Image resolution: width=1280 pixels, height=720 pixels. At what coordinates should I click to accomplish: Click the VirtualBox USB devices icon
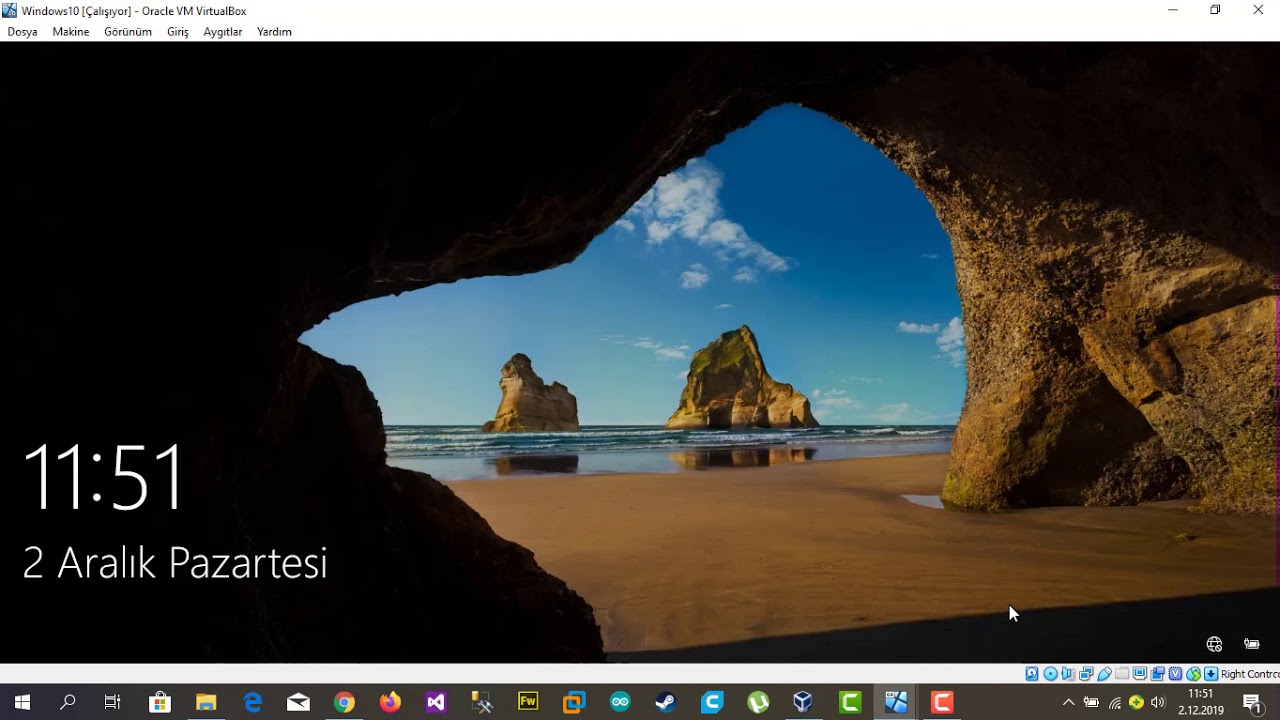[1104, 674]
